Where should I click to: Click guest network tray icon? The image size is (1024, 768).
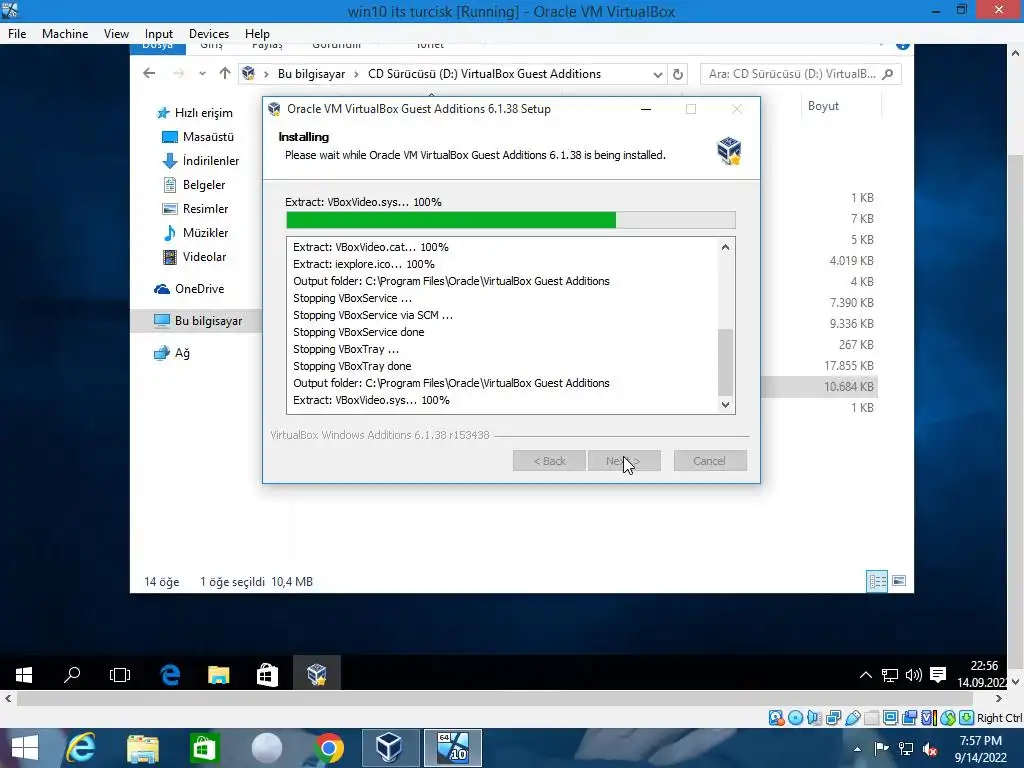coord(889,675)
